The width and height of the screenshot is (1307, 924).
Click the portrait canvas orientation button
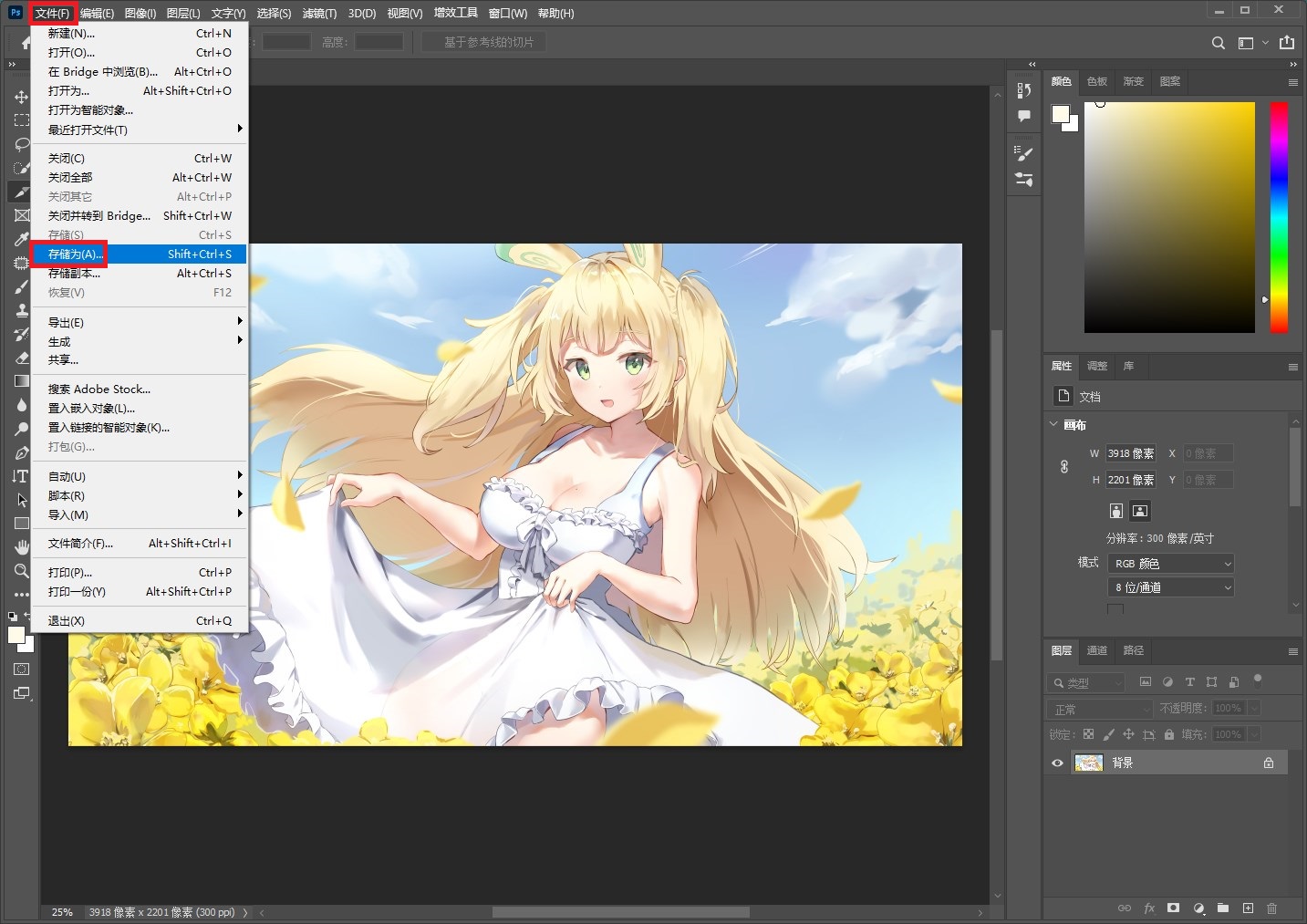pos(1115,510)
